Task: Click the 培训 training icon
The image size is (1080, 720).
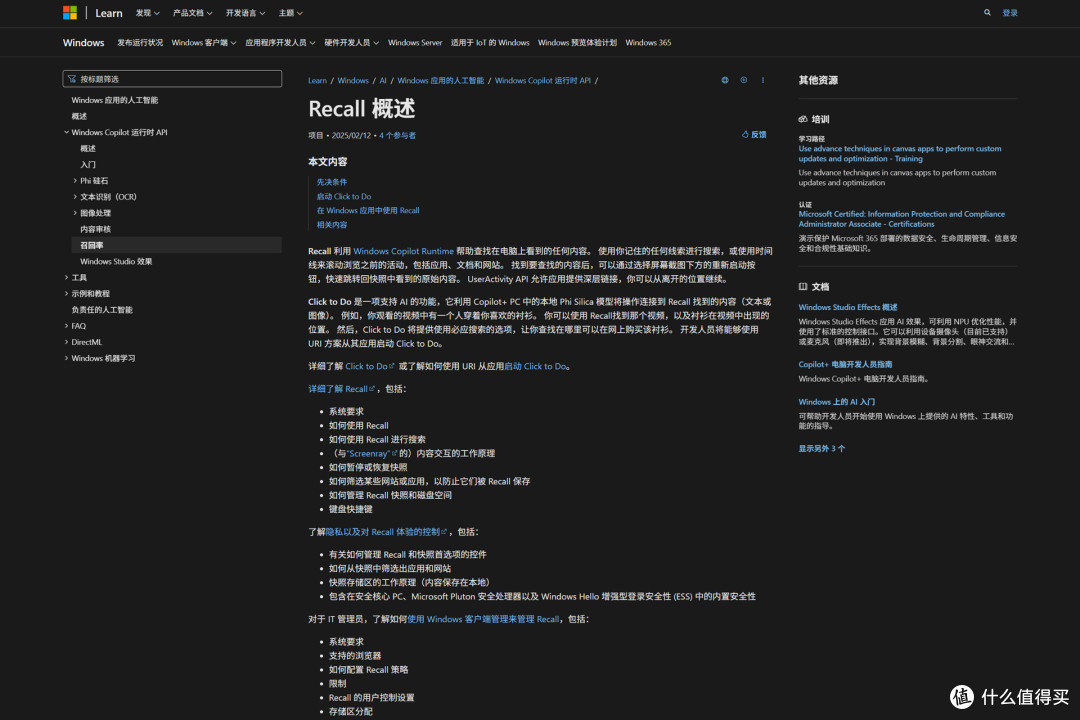Action: [x=802, y=119]
